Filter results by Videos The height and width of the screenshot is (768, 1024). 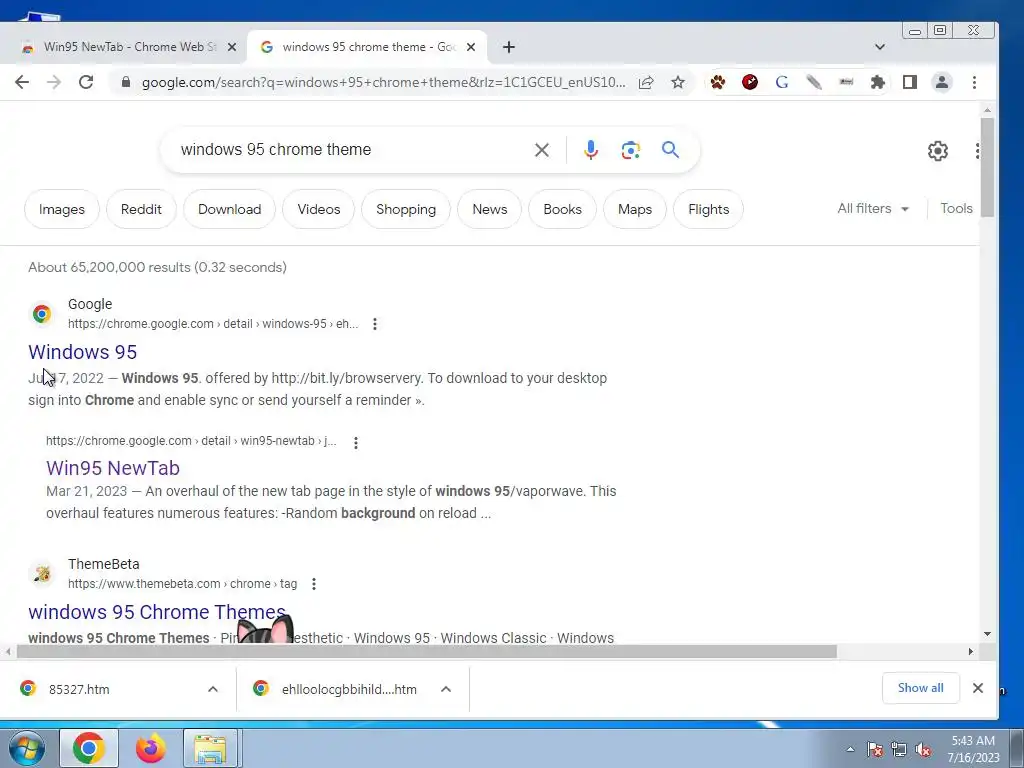tap(319, 209)
